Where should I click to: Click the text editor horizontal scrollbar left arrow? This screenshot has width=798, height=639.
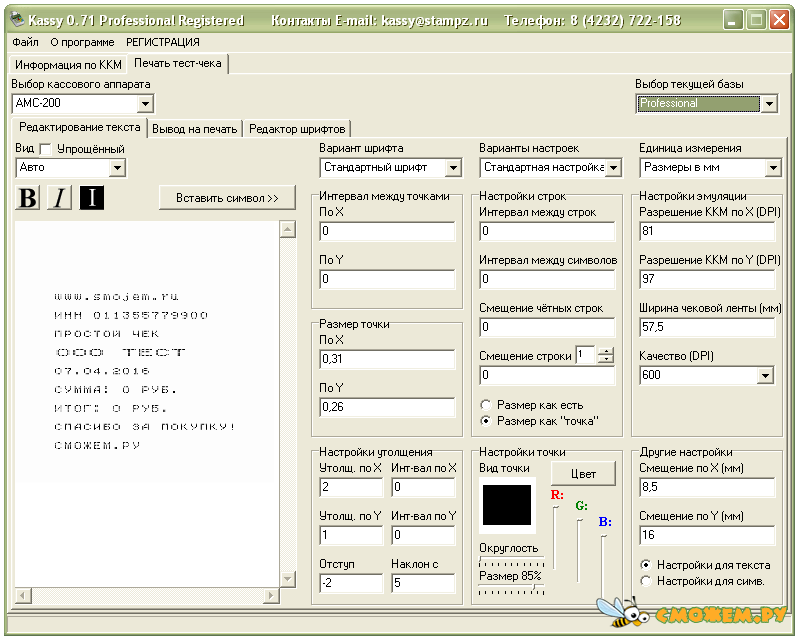pos(23,595)
